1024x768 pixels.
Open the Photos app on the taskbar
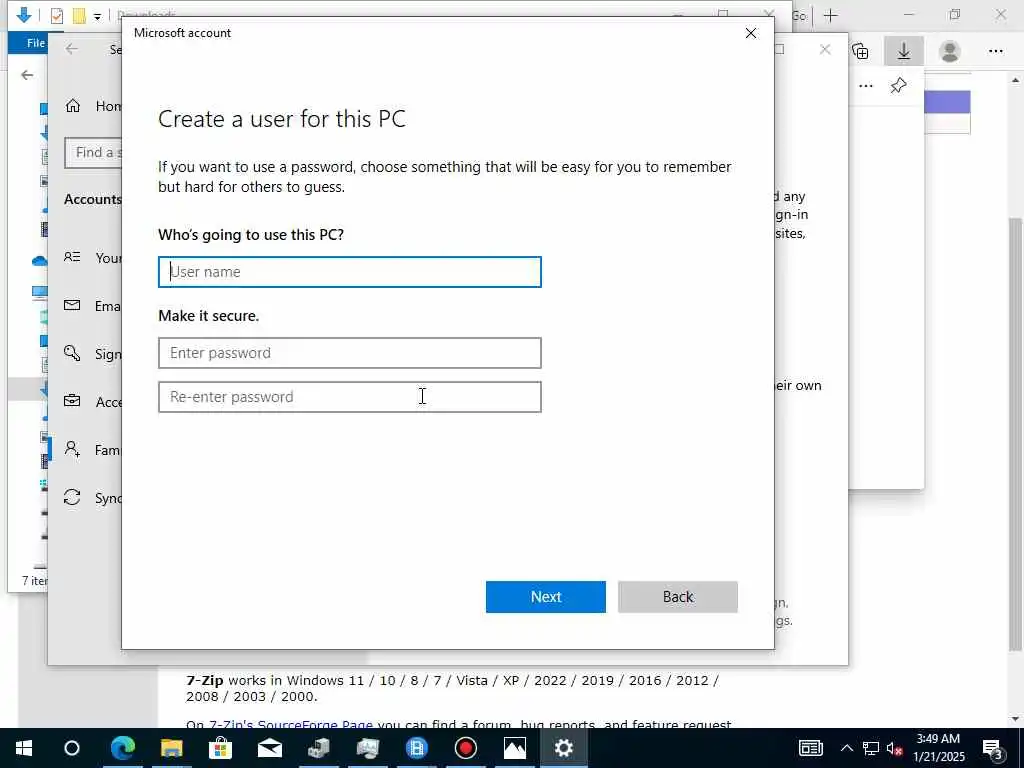point(515,748)
